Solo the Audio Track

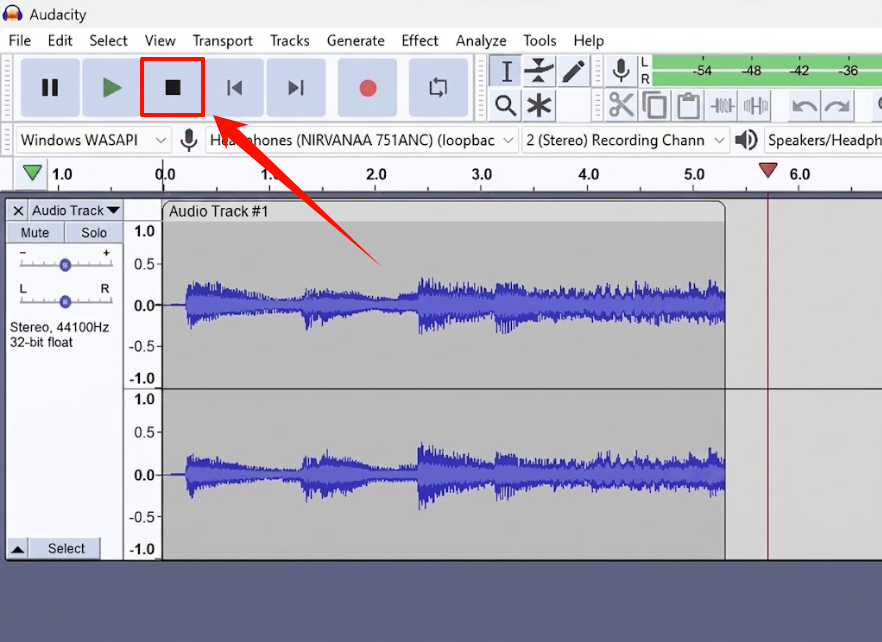93,232
